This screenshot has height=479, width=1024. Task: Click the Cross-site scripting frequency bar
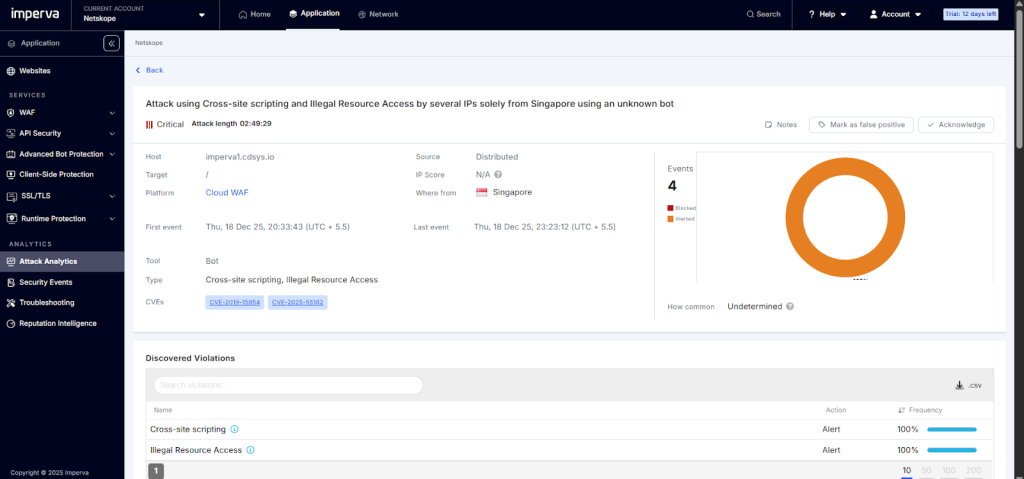(952, 429)
